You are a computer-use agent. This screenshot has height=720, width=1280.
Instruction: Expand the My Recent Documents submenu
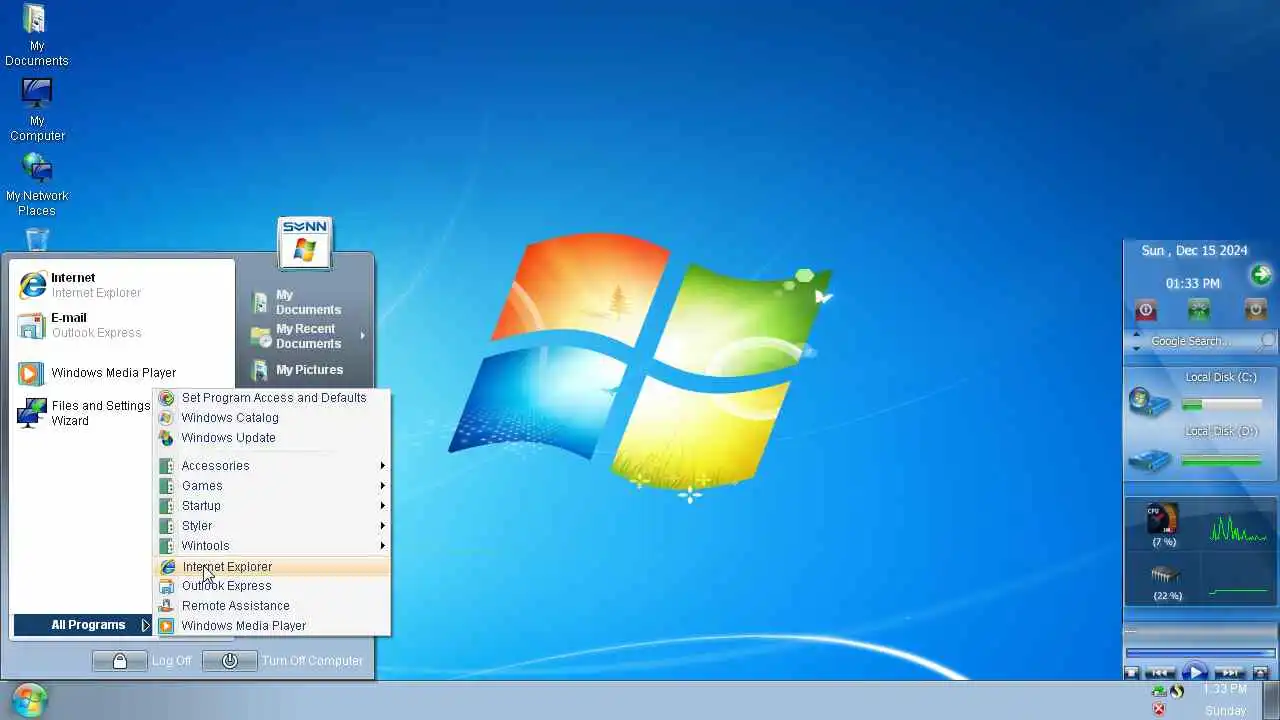tap(307, 336)
